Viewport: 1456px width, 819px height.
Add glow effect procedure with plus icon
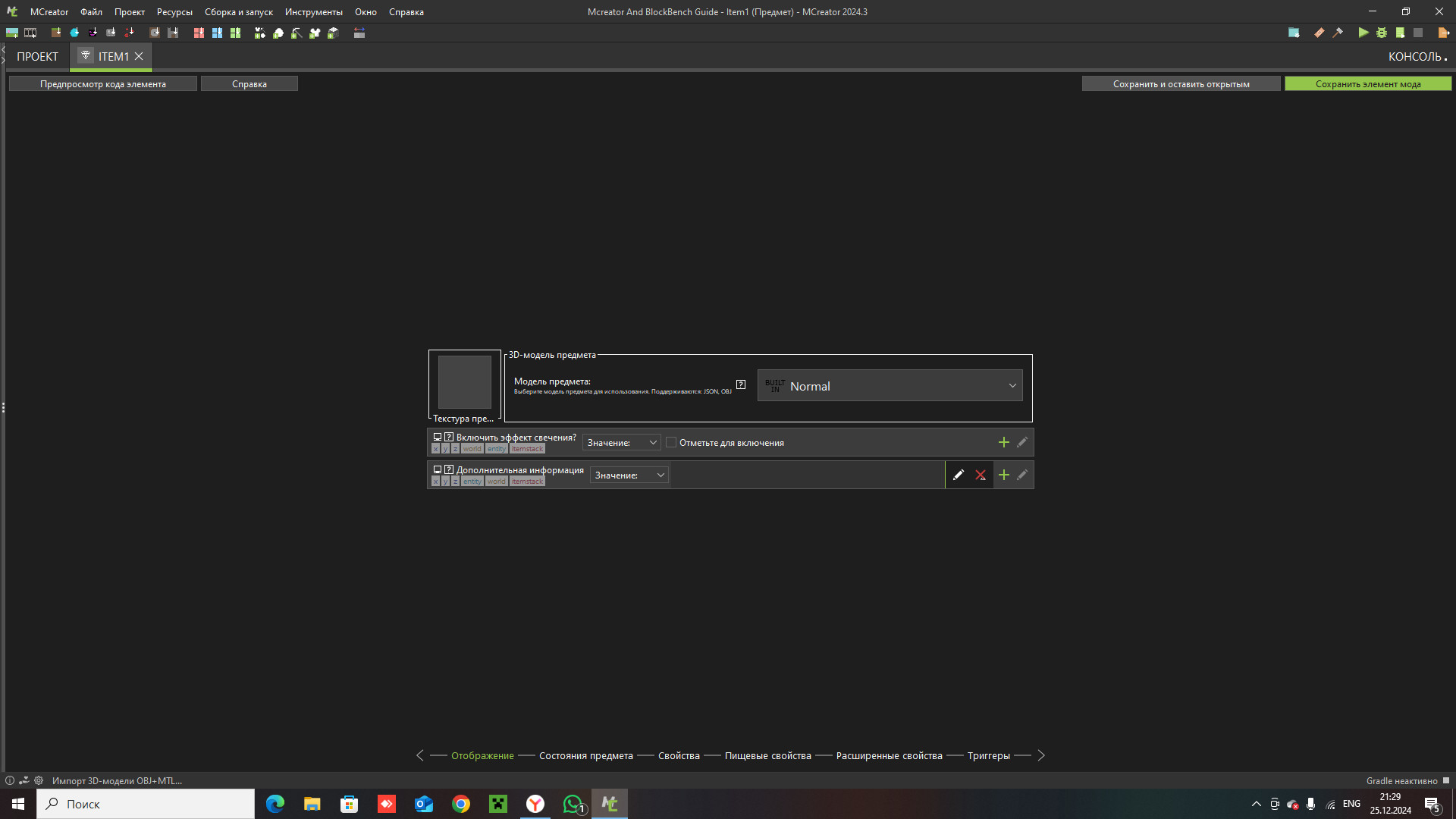coord(1003,443)
